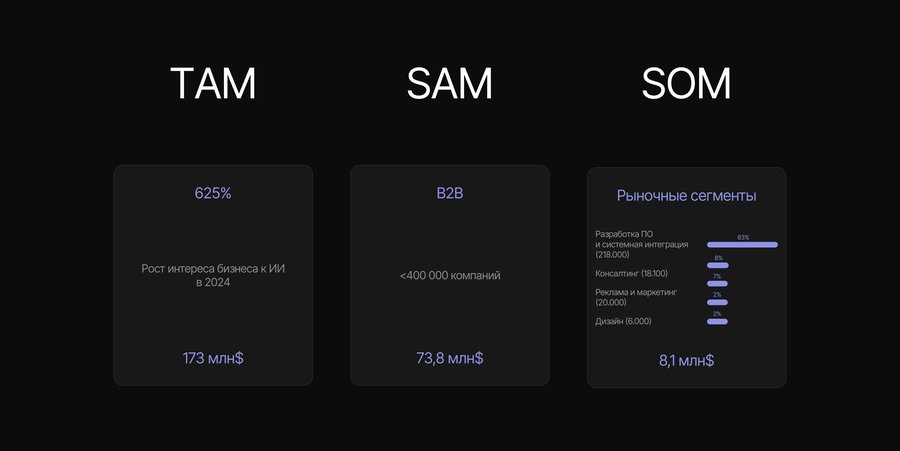Image resolution: width=900 pixels, height=451 pixels.
Task: Click the B2B label
Action: pyautogui.click(x=450, y=193)
